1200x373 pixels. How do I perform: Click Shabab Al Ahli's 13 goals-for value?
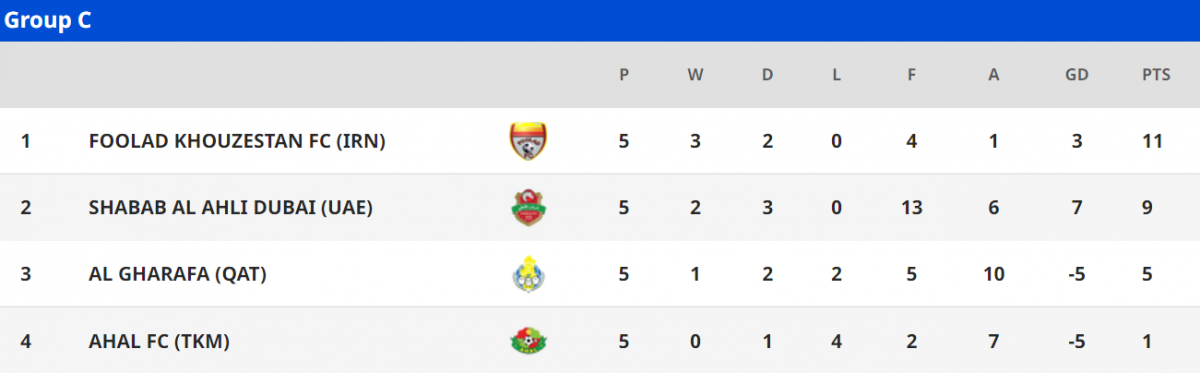[912, 208]
